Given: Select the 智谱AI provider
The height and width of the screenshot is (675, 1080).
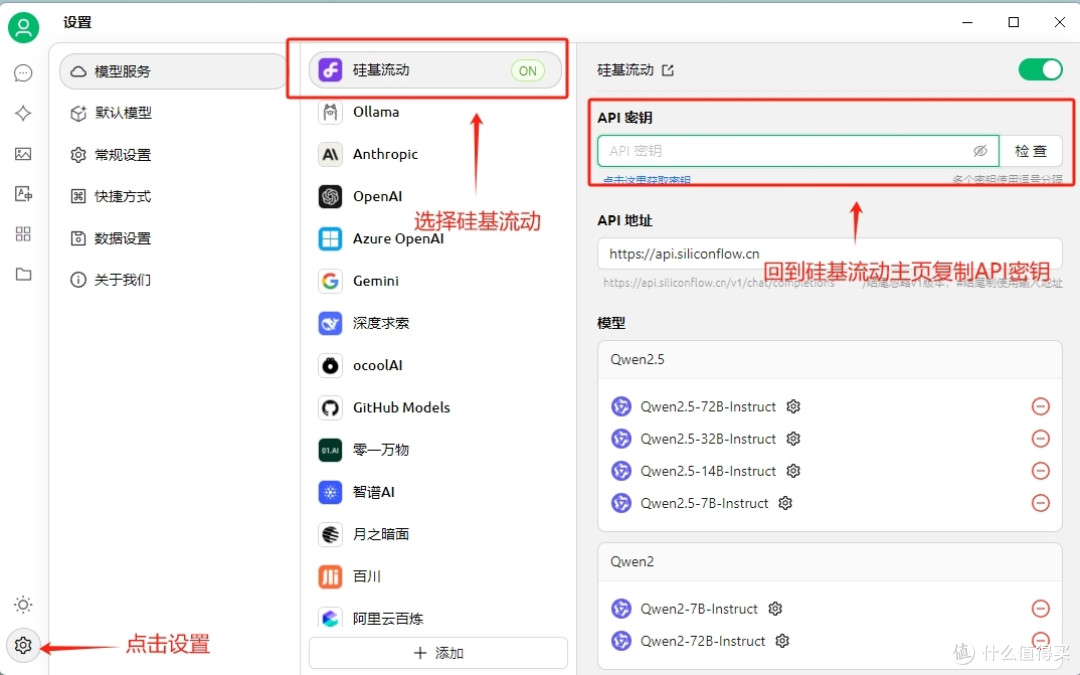Looking at the screenshot, I should 435,492.
